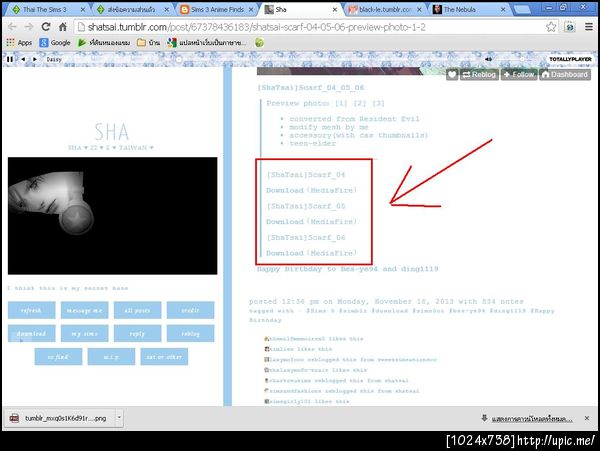The image size is (600, 451).
Task: Open the Chrome hamburger menu
Action: (589, 27)
